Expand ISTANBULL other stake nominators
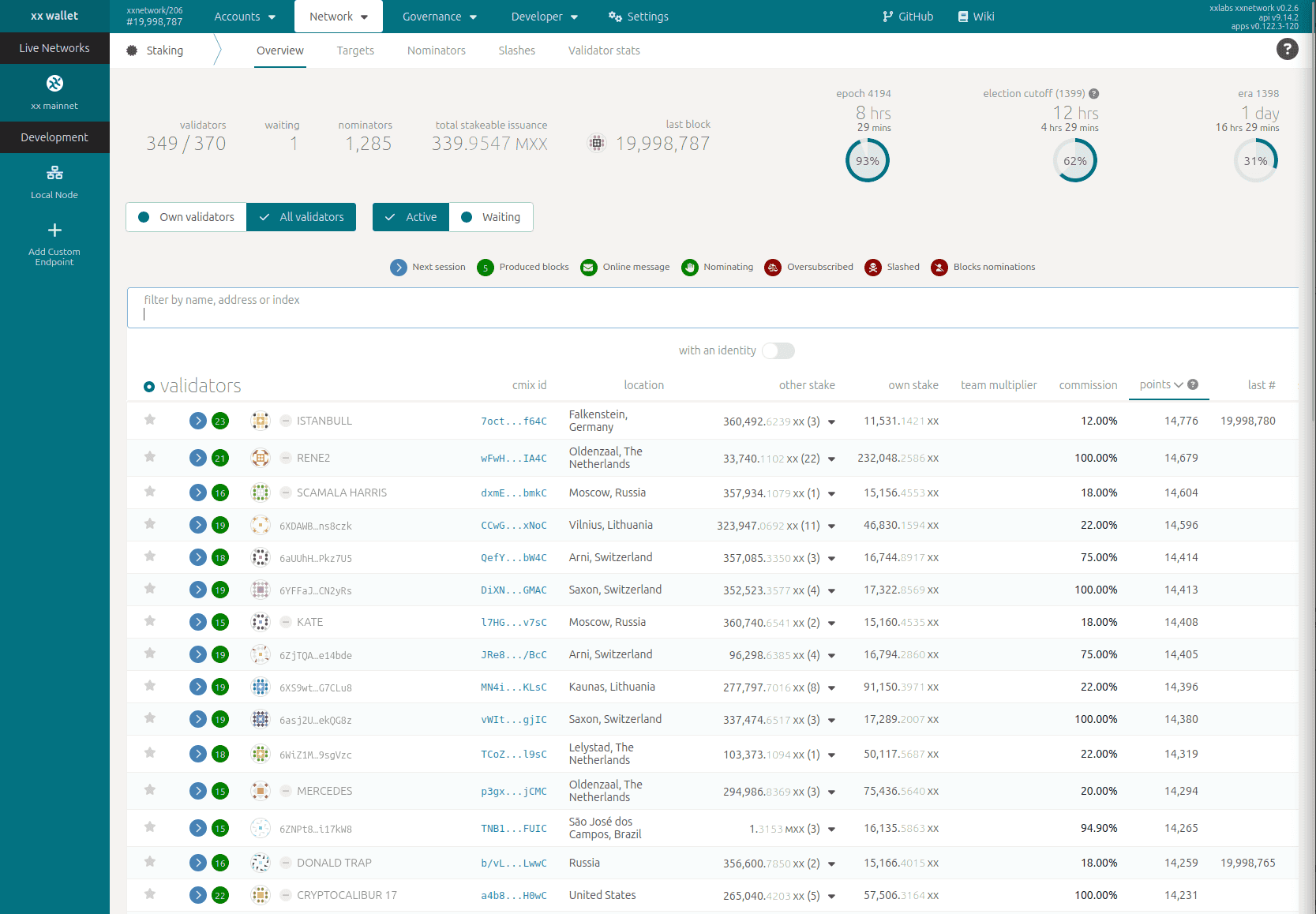Viewport: 1316px width, 914px height. click(x=831, y=422)
